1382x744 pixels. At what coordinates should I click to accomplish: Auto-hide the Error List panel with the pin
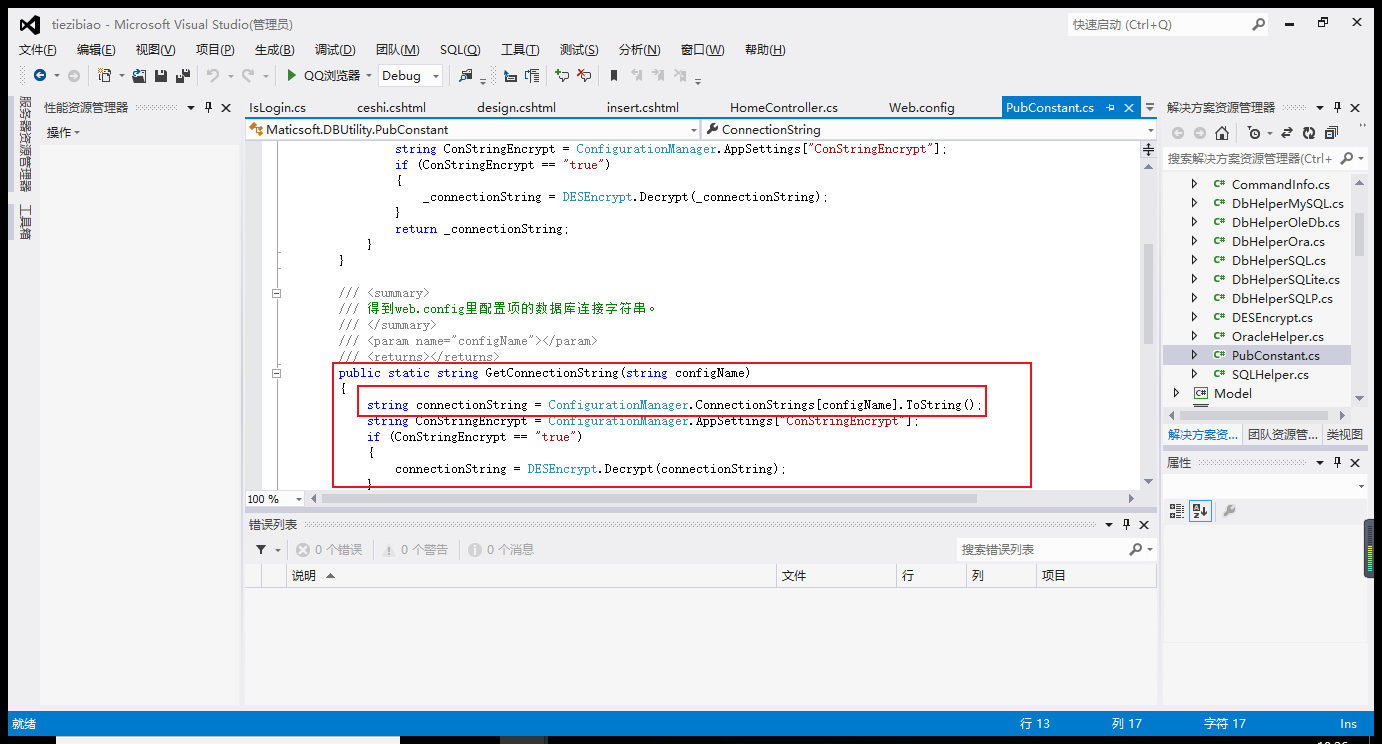point(1126,525)
